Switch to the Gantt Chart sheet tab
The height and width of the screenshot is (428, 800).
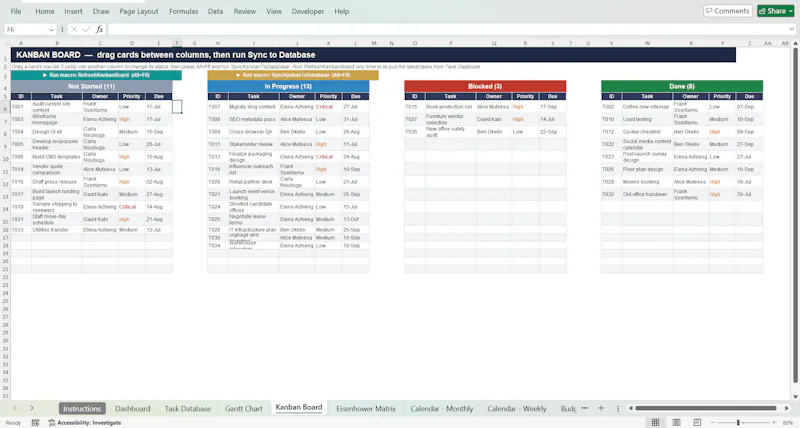[x=244, y=409]
